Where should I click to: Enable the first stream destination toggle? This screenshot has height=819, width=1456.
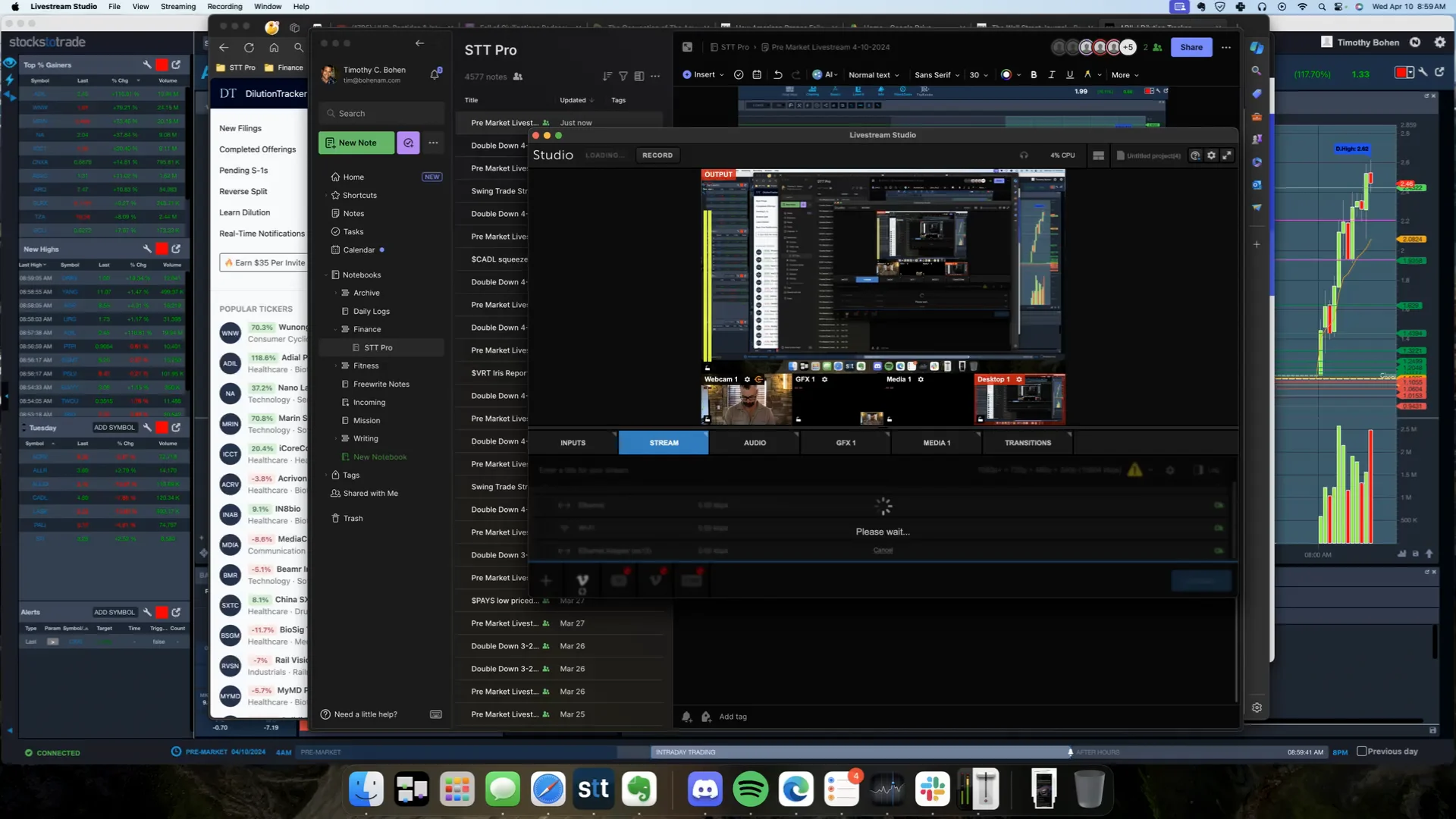pyautogui.click(x=1218, y=505)
